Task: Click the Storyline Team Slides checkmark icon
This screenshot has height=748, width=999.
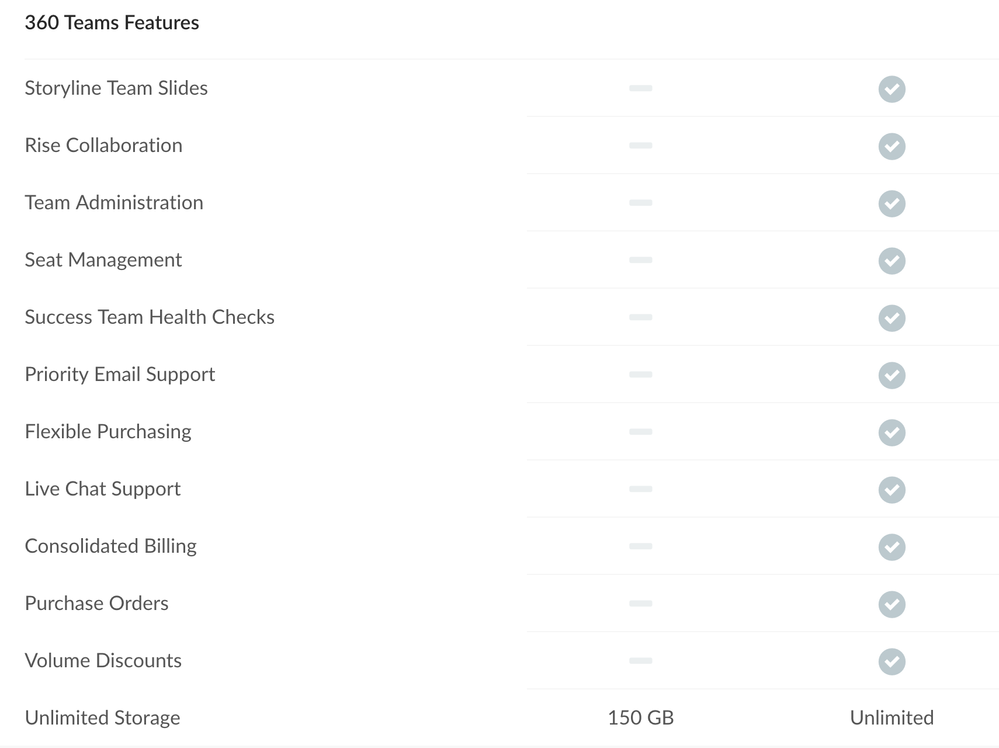Action: [x=891, y=89]
